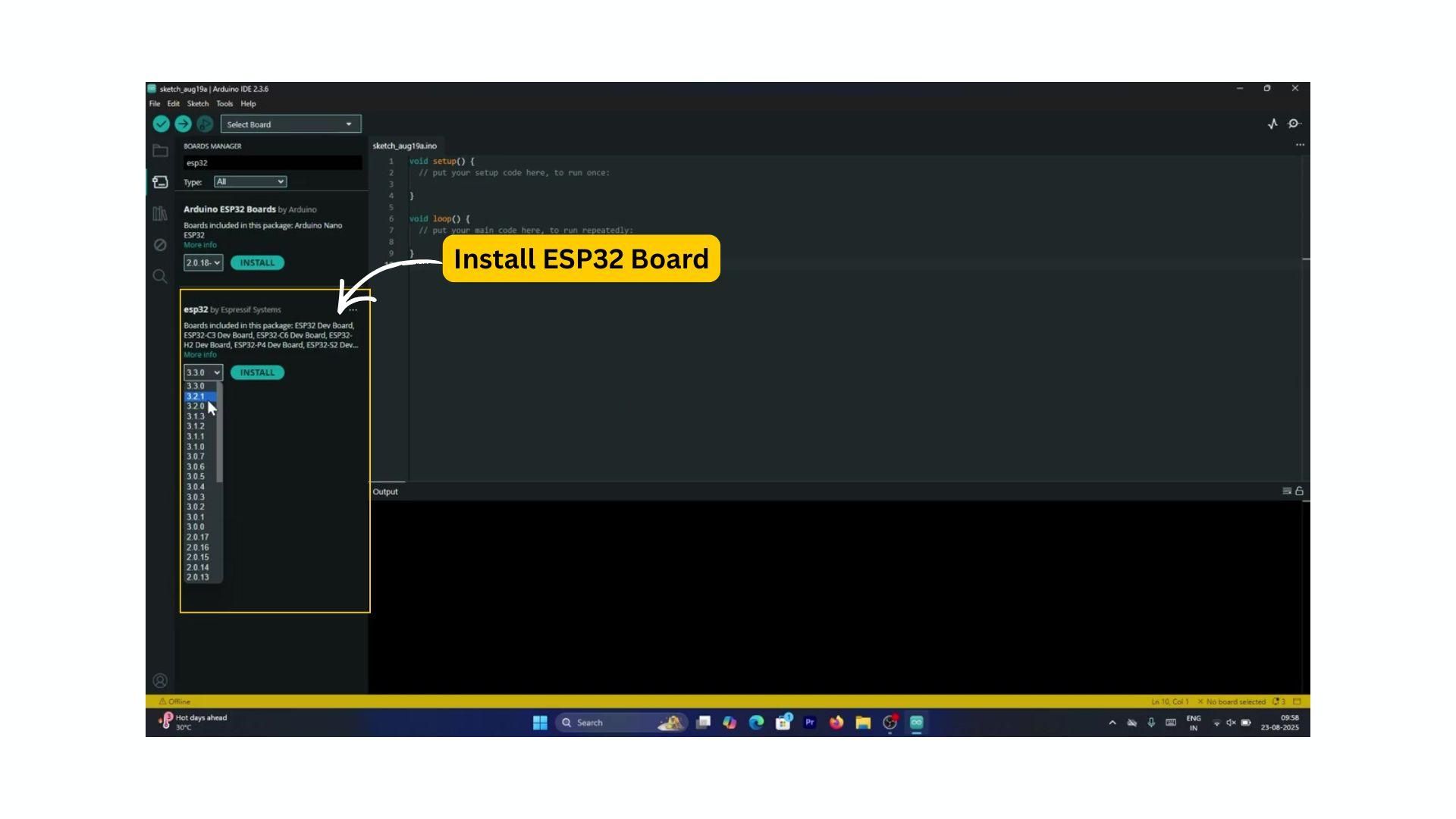The height and width of the screenshot is (819, 1456).
Task: Install Arduino ESP32 Boards package
Action: click(257, 263)
